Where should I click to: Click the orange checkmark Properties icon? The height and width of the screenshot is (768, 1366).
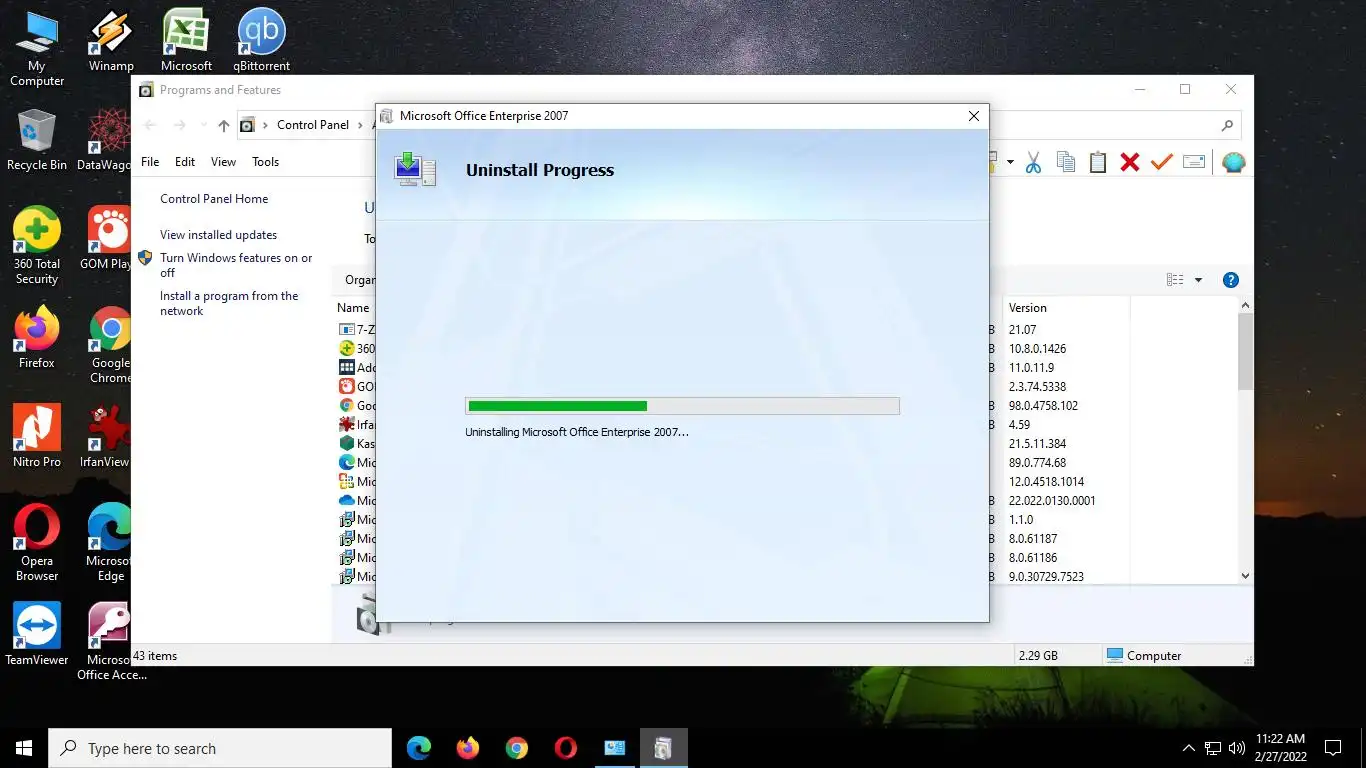tap(1161, 162)
